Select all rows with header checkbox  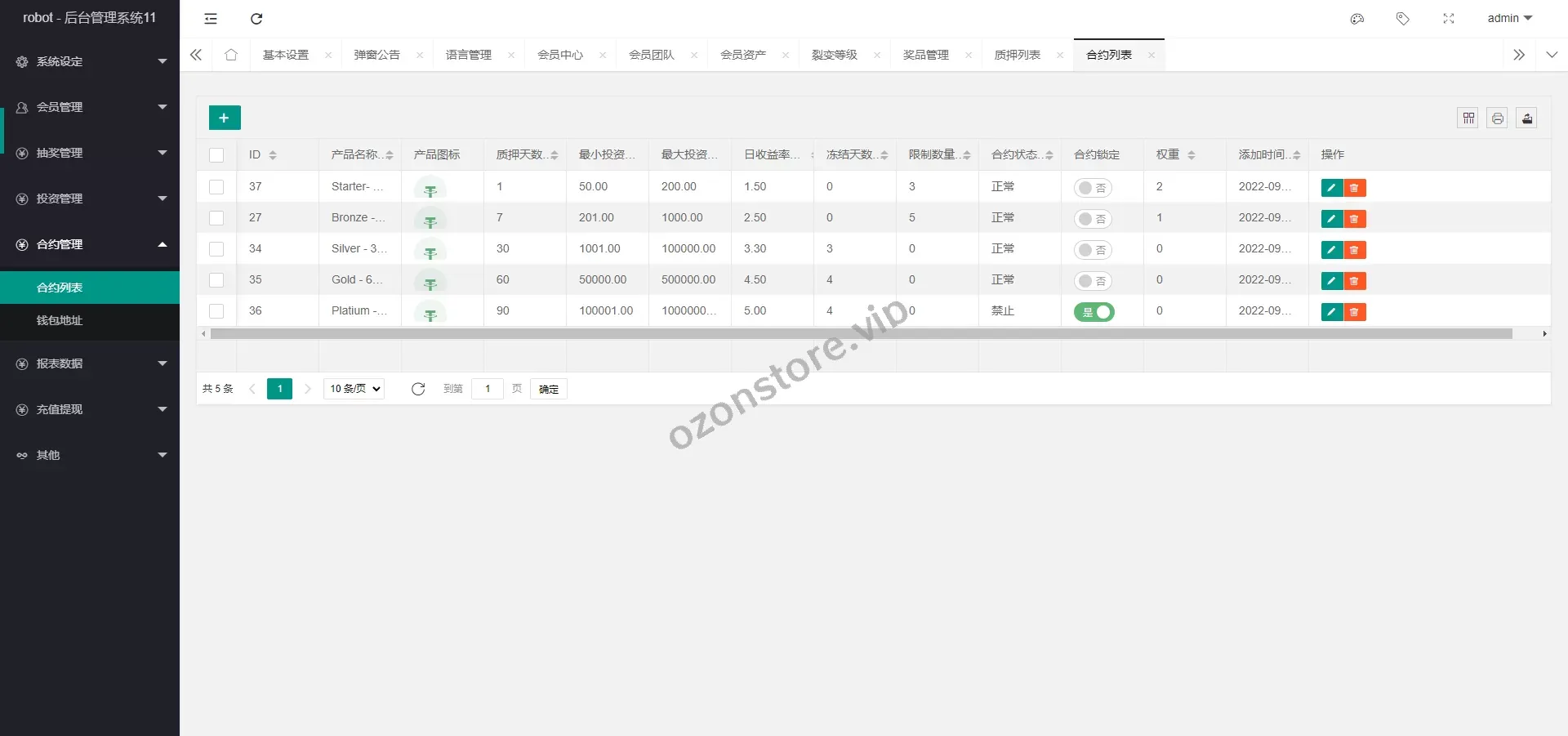(216, 155)
